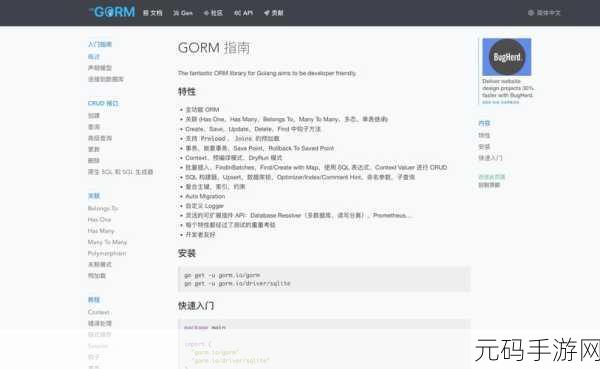Open the 删除 sidebar link
600x369 pixels.
click(x=94, y=160)
